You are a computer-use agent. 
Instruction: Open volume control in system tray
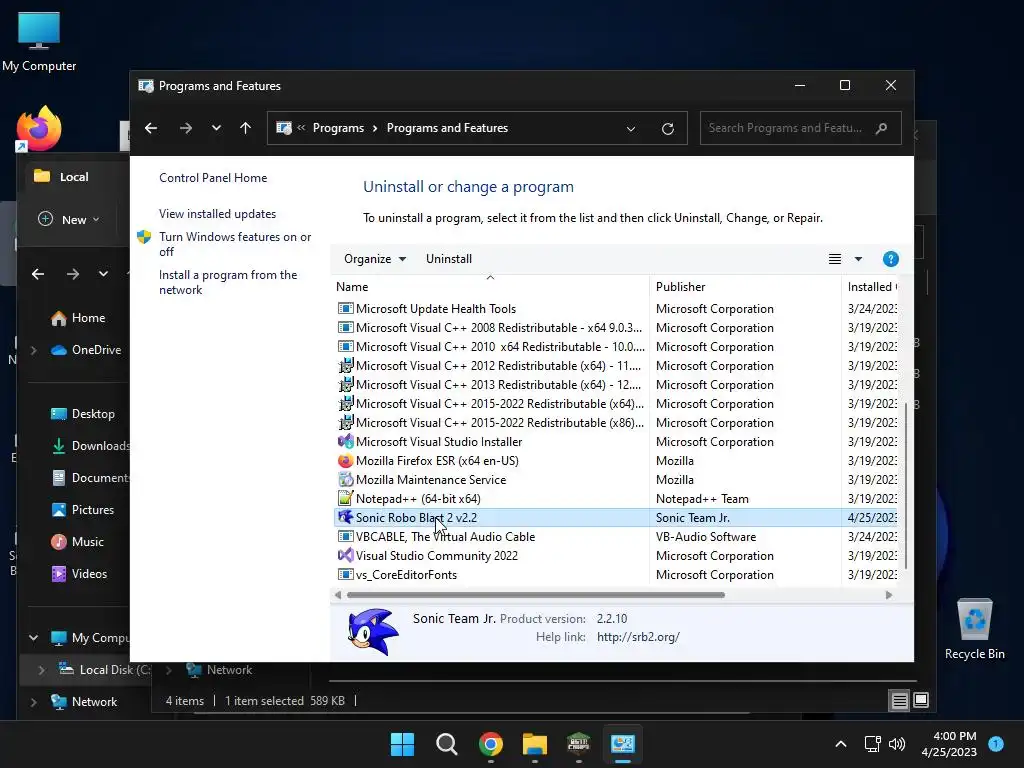(897, 744)
